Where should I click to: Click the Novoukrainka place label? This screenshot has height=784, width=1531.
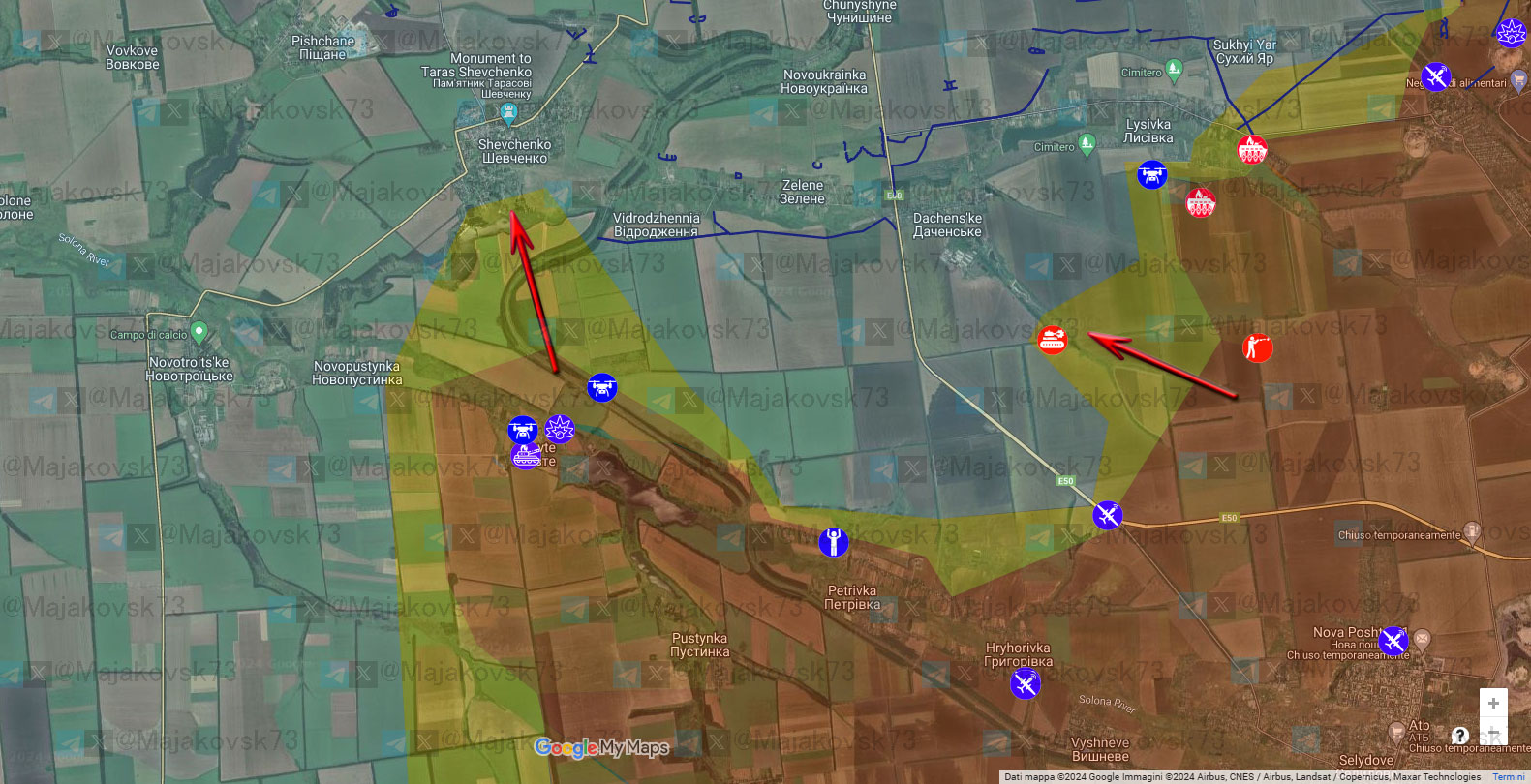(824, 81)
